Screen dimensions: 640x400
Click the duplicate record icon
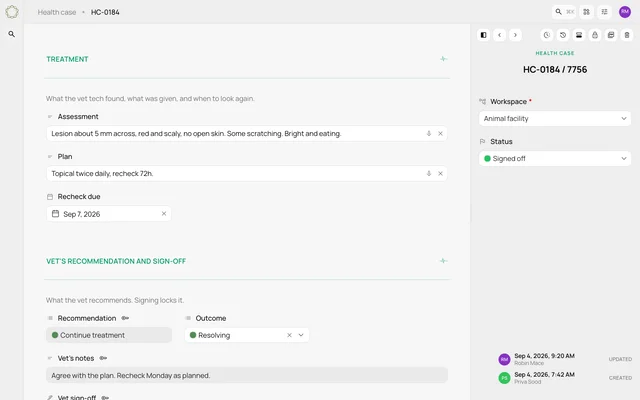click(611, 35)
